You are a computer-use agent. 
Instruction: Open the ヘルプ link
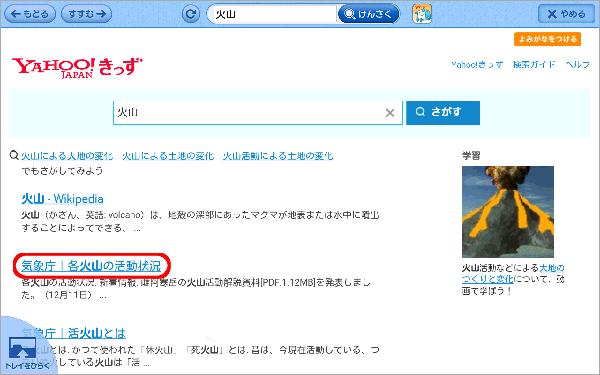578,64
